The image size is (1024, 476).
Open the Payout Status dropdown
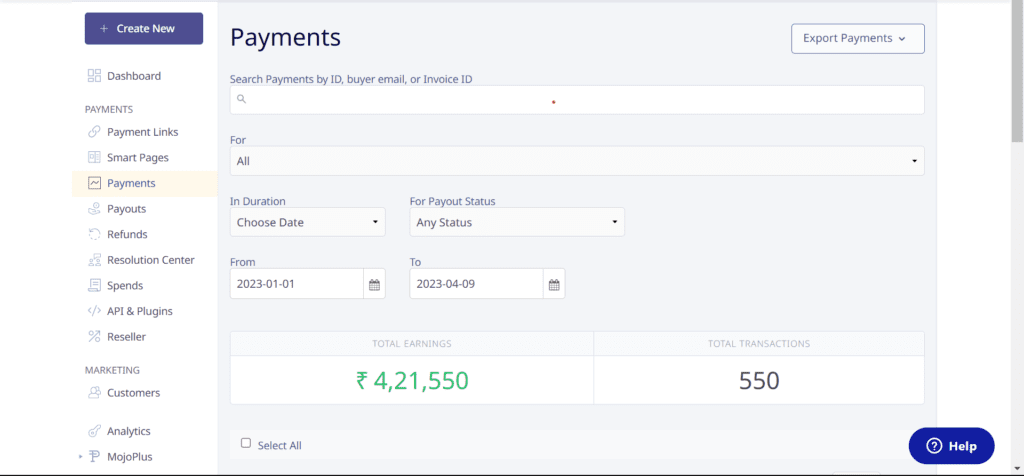[x=517, y=223]
